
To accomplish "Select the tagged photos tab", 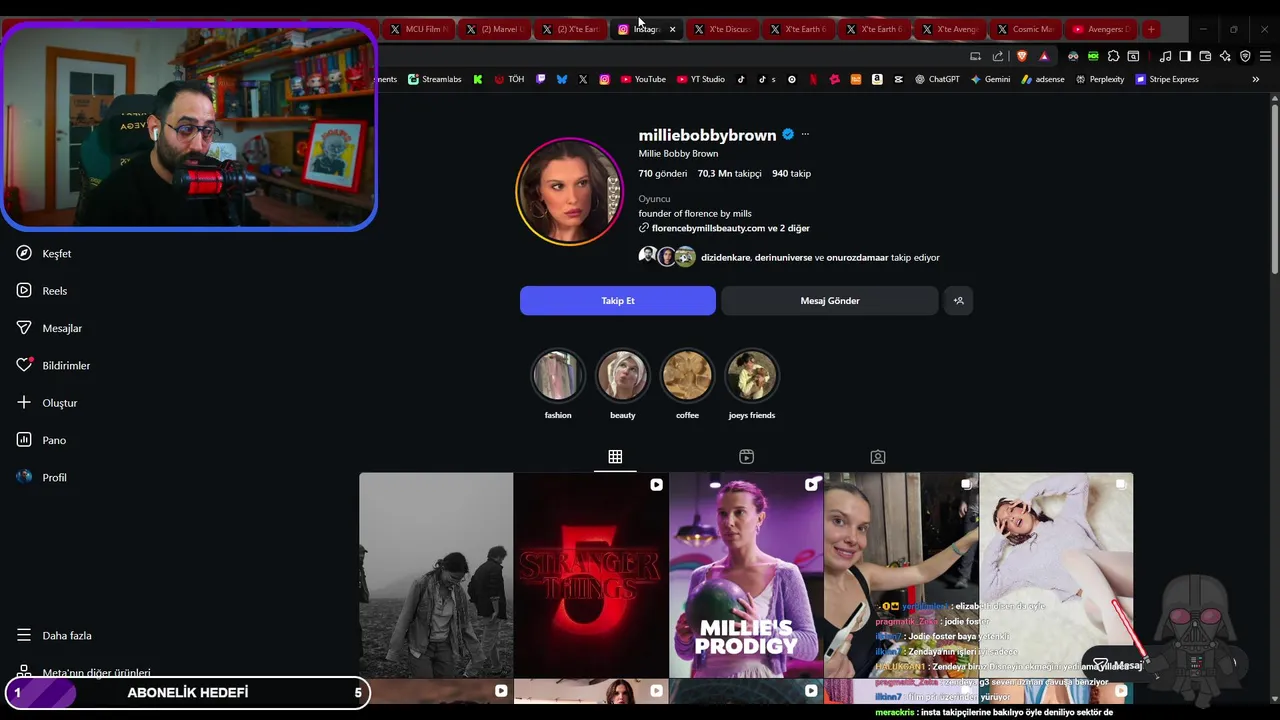I will [x=878, y=457].
